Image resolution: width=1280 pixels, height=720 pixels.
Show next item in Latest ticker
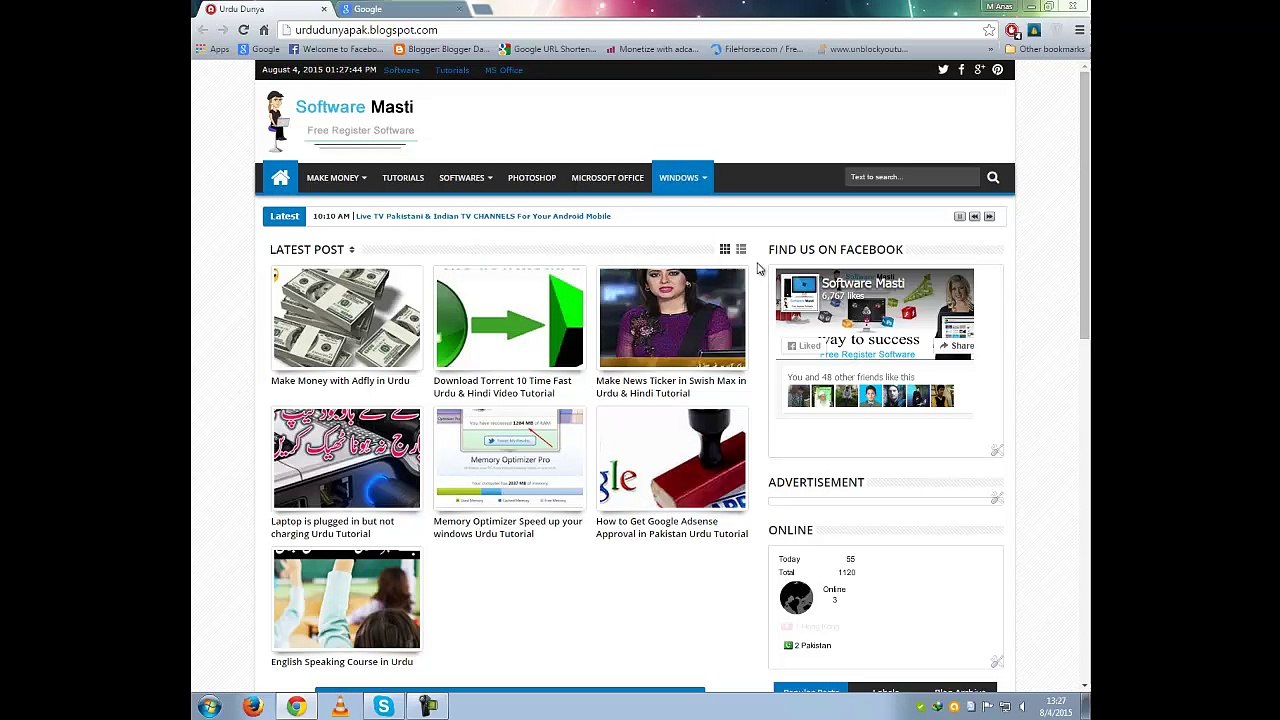coord(989,216)
